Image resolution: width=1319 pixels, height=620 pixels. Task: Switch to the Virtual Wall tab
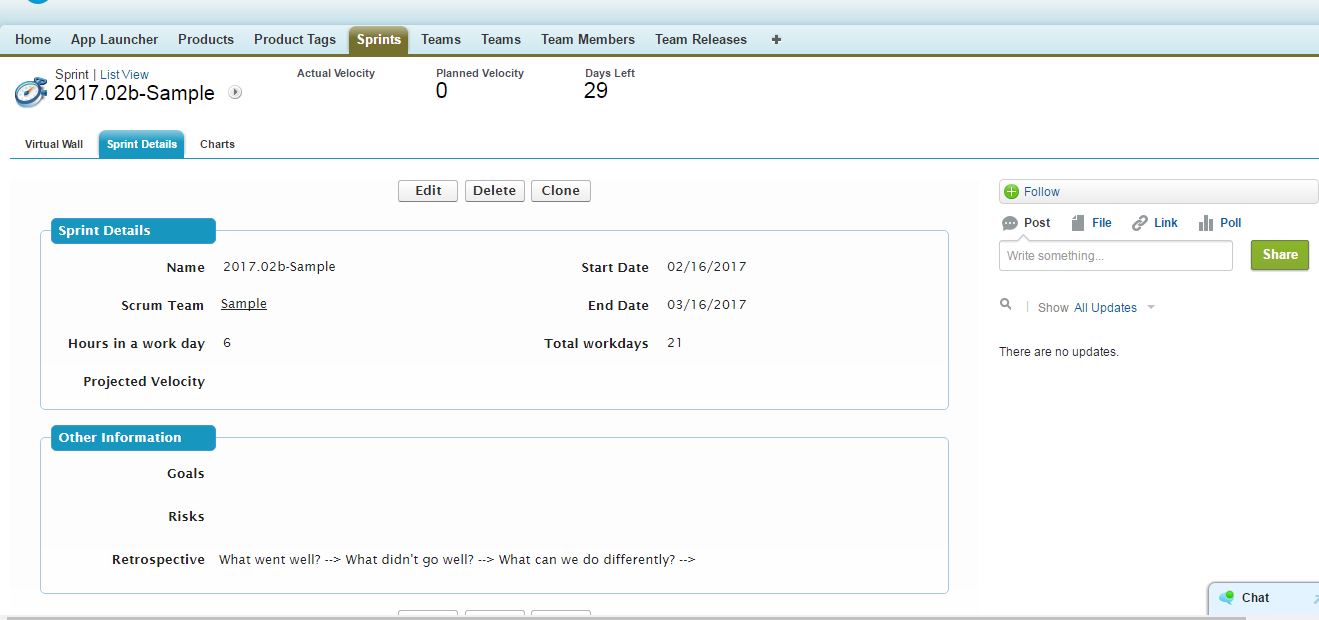[x=53, y=144]
